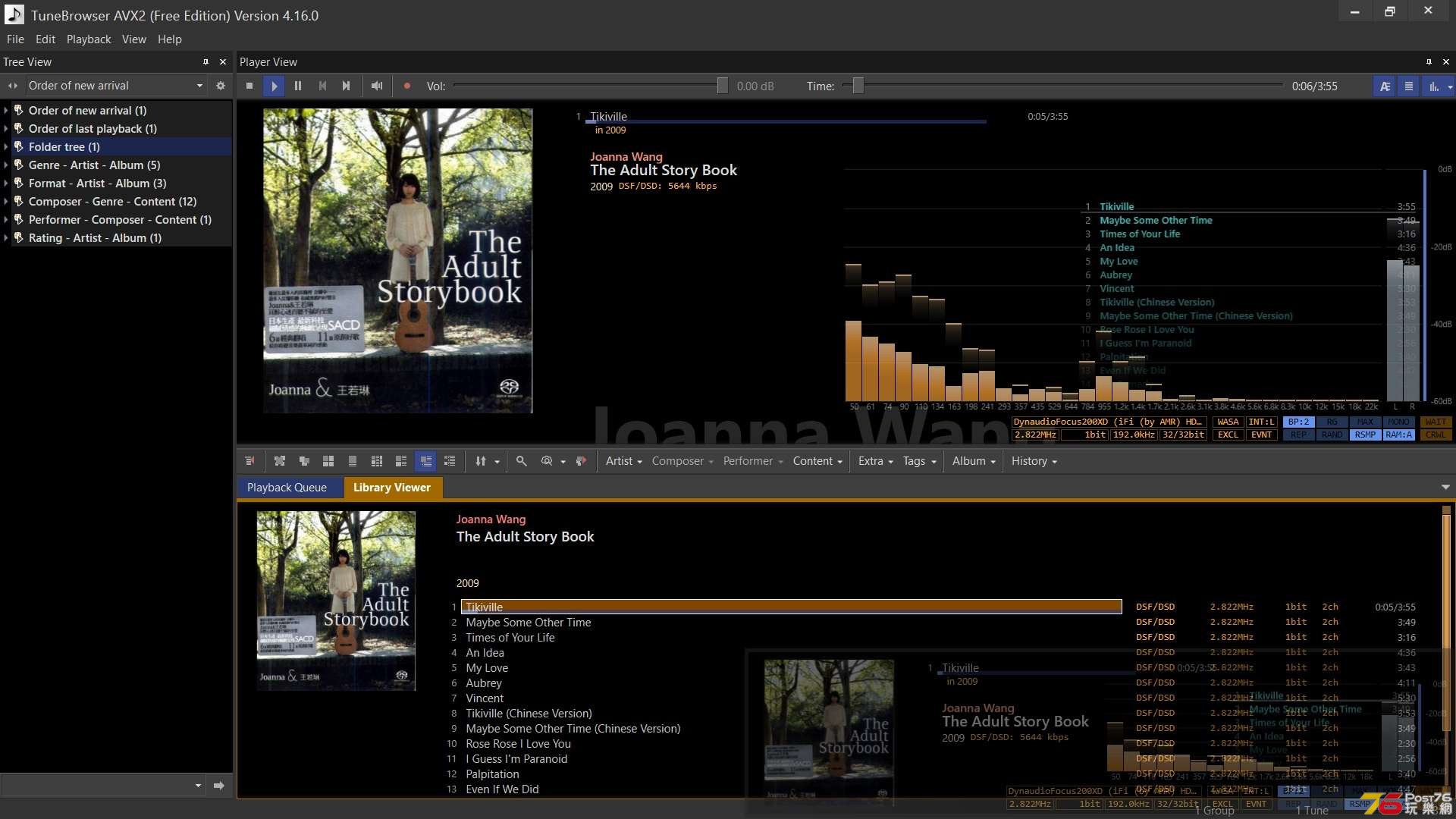Open the Edit menu
The width and height of the screenshot is (1456, 819).
click(x=45, y=39)
